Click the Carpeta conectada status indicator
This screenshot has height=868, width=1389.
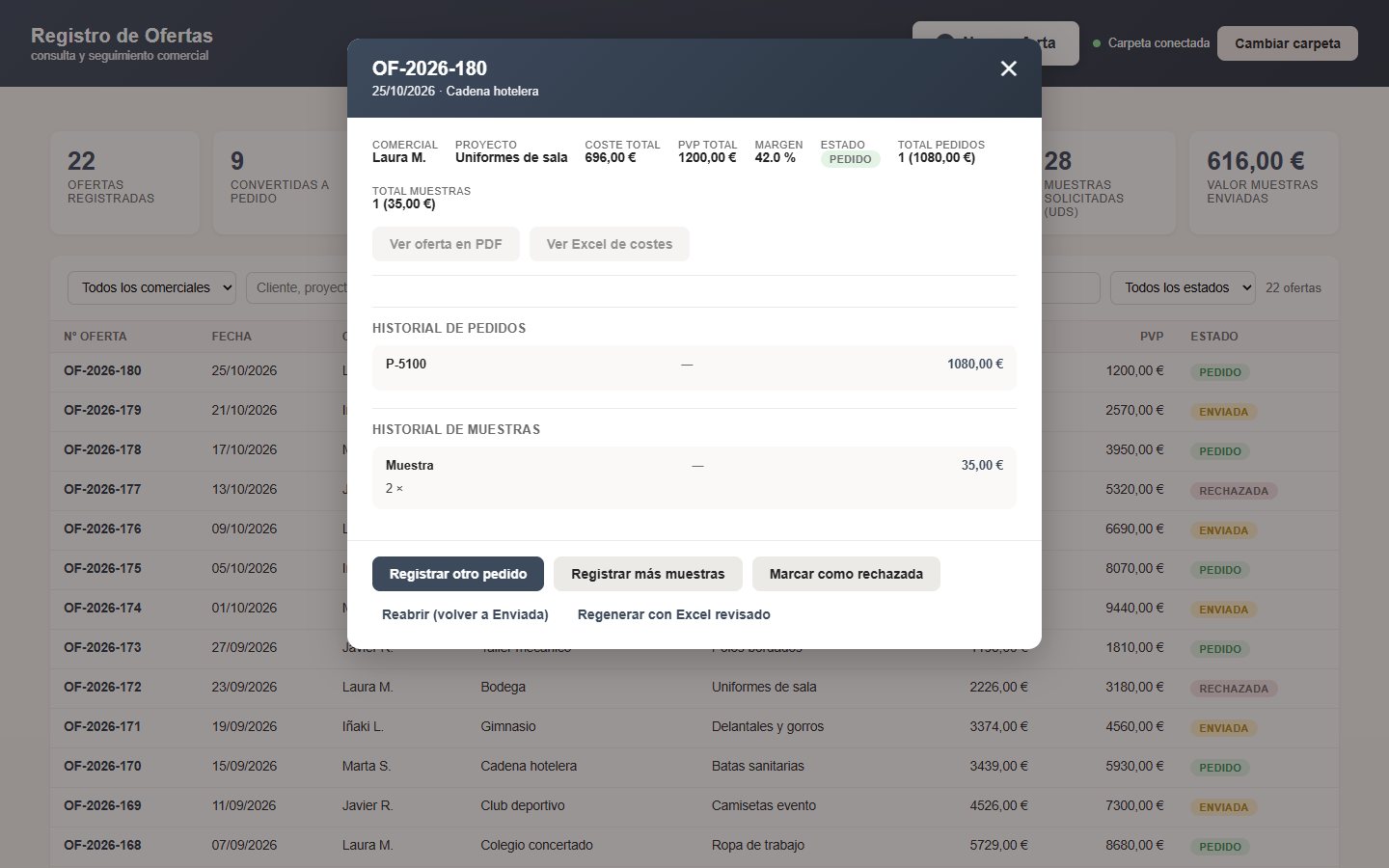tap(1151, 43)
